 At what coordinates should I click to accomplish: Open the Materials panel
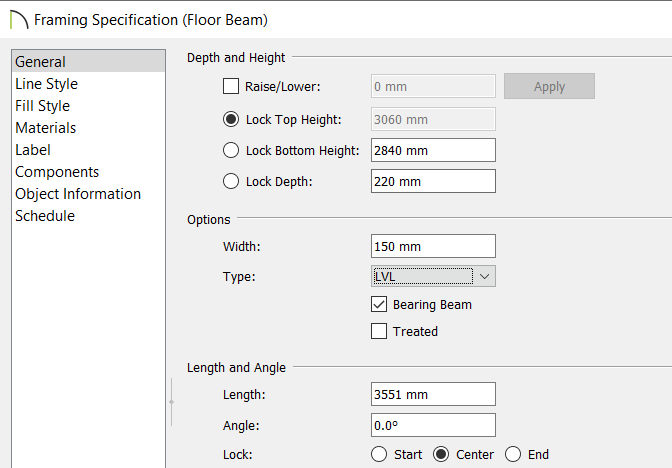point(88,128)
